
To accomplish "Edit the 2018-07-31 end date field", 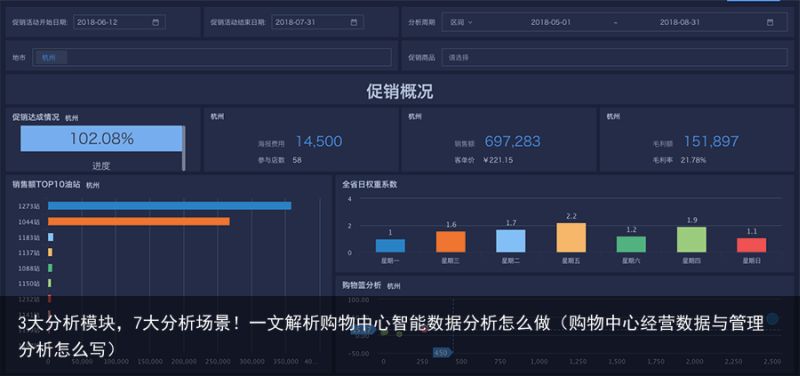I will click(317, 22).
